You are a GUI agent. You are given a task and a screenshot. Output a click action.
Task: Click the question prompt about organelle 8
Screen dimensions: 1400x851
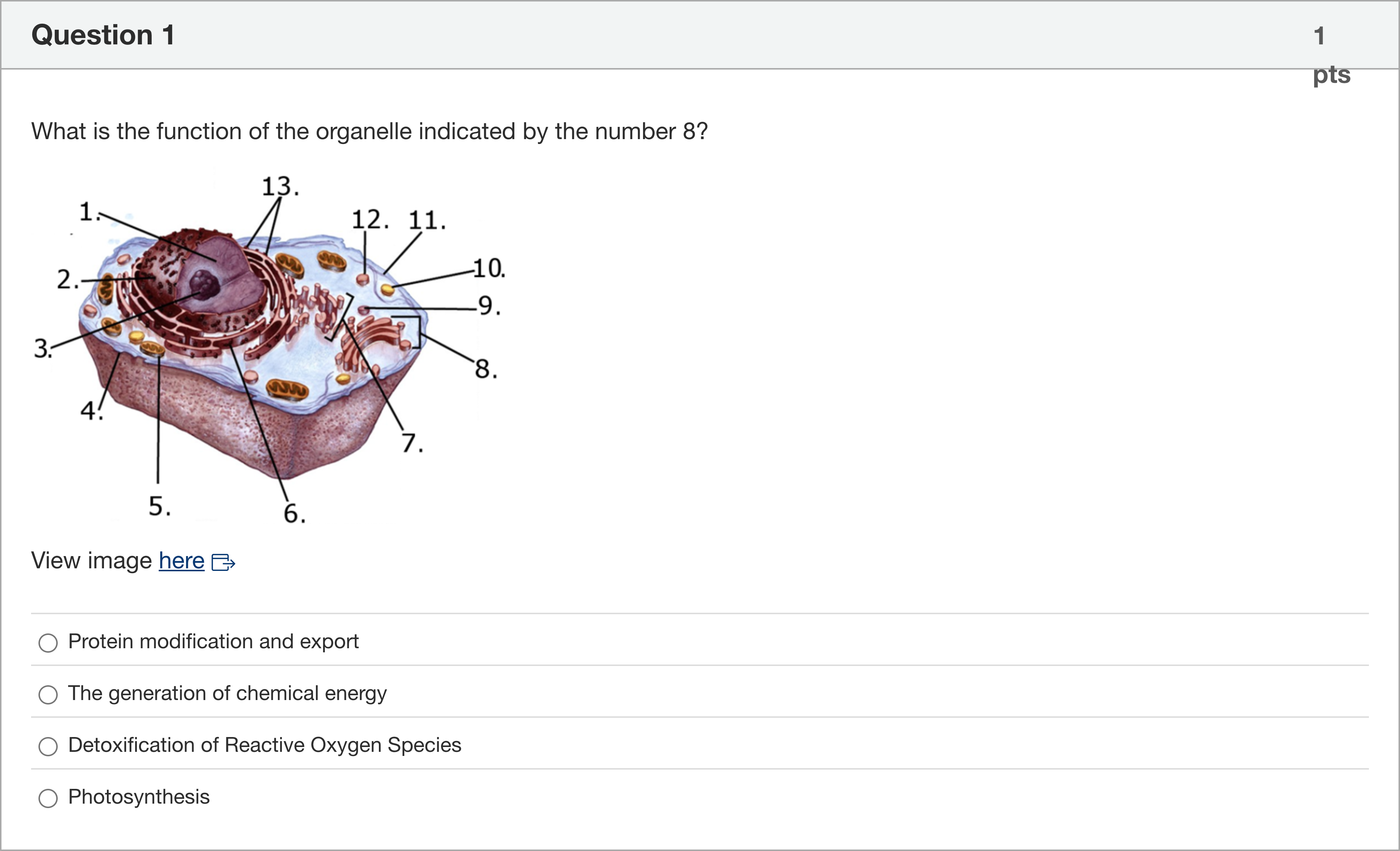(x=369, y=131)
